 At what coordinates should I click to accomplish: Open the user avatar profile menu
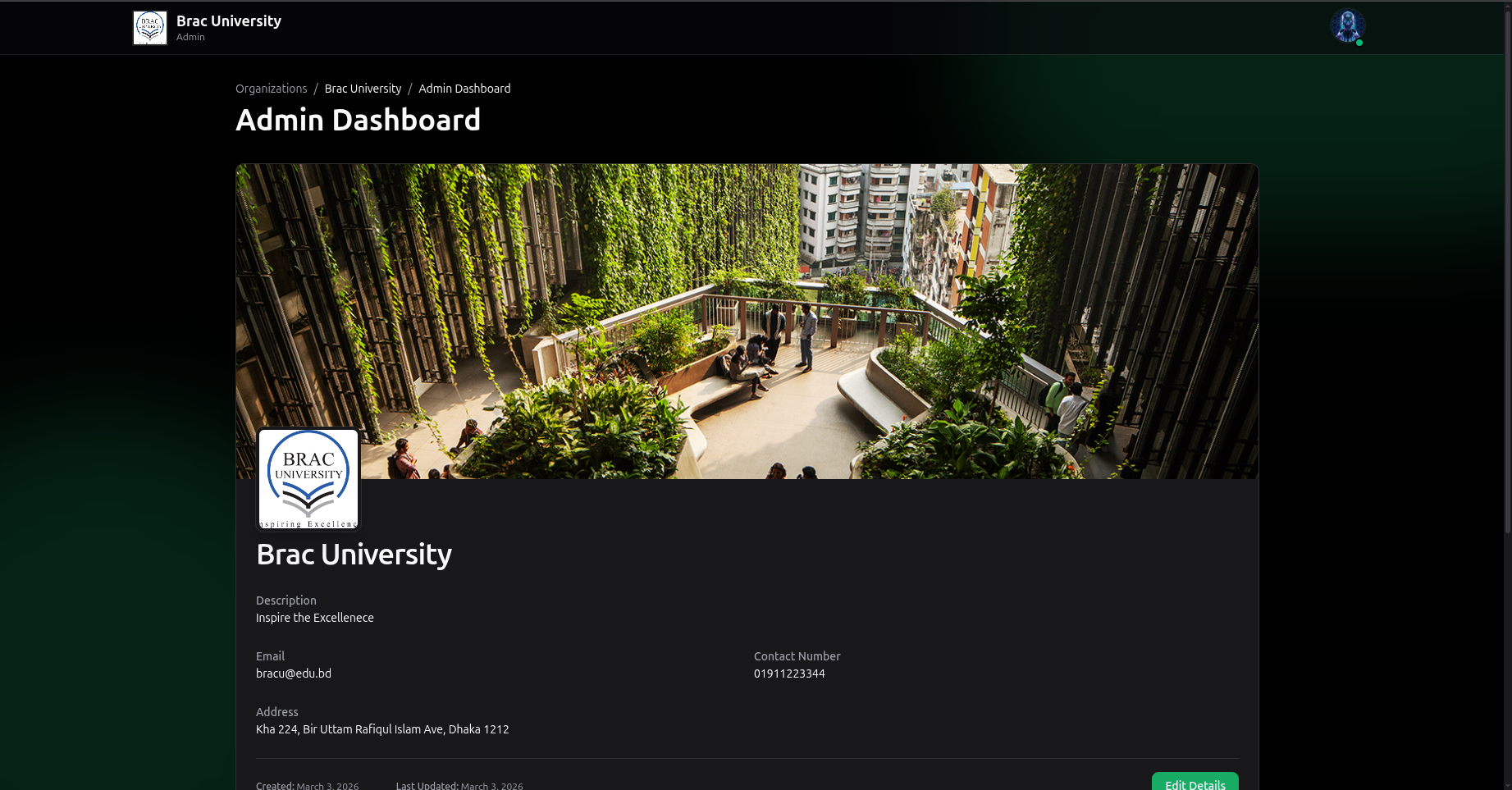[x=1346, y=26]
